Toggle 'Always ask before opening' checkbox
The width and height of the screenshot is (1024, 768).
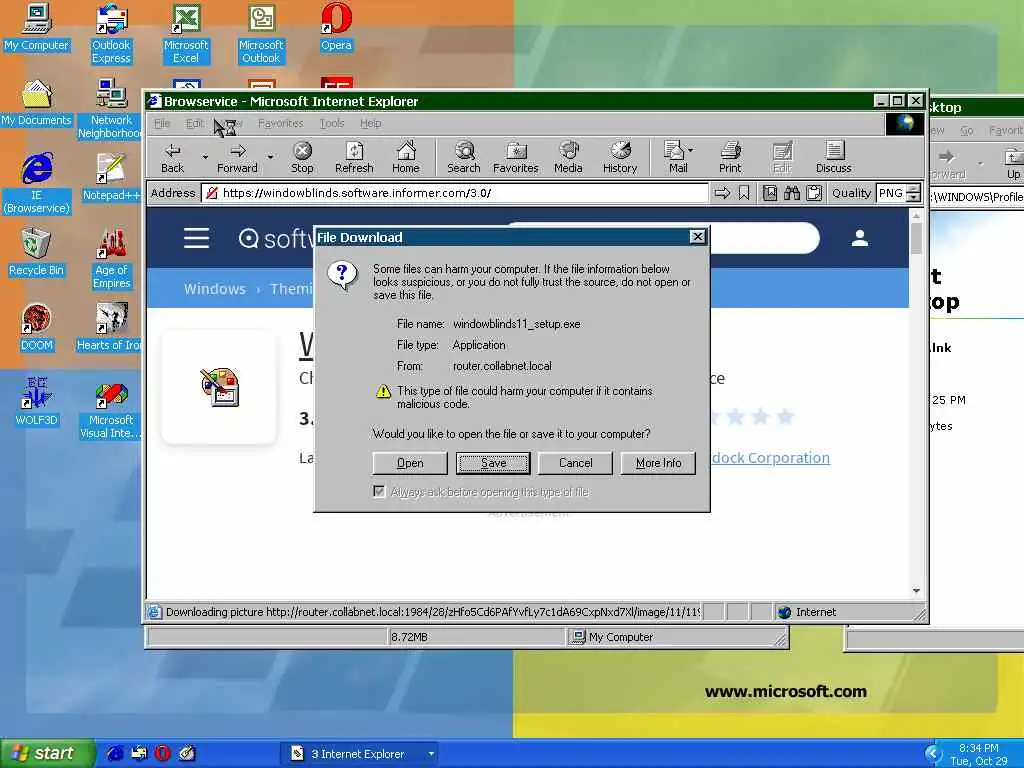(379, 491)
